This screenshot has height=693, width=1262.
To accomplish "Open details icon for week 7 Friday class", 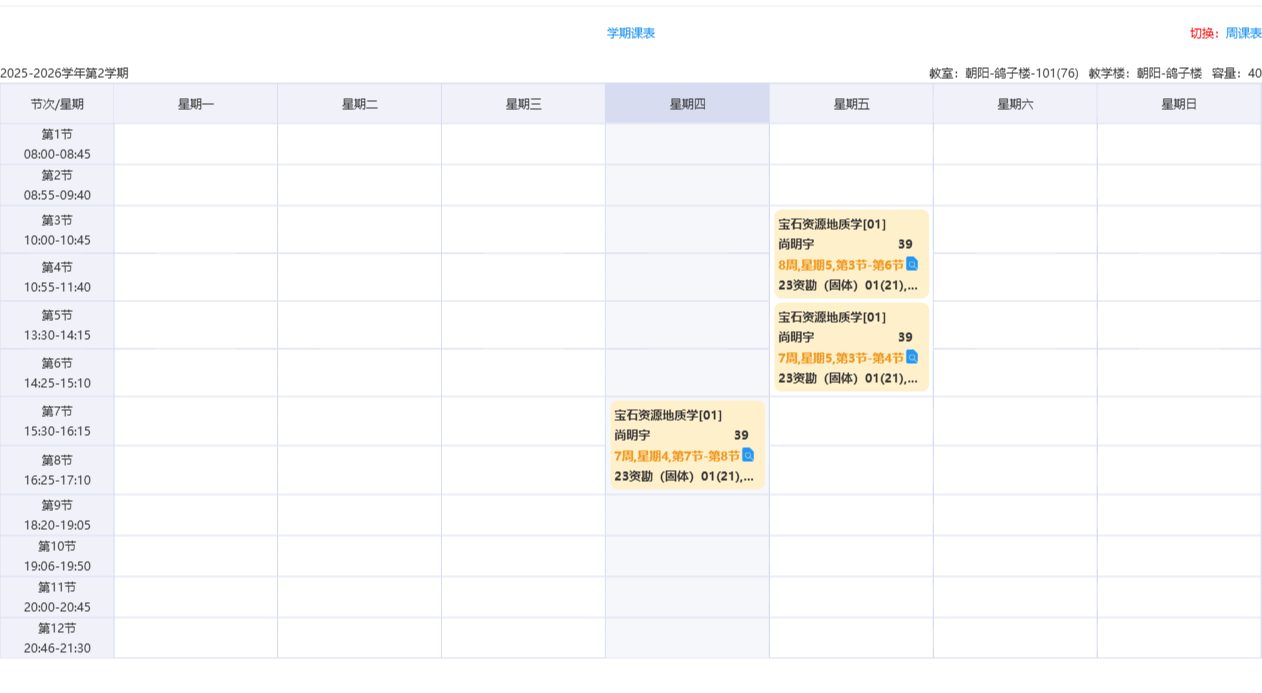I will coord(911,358).
